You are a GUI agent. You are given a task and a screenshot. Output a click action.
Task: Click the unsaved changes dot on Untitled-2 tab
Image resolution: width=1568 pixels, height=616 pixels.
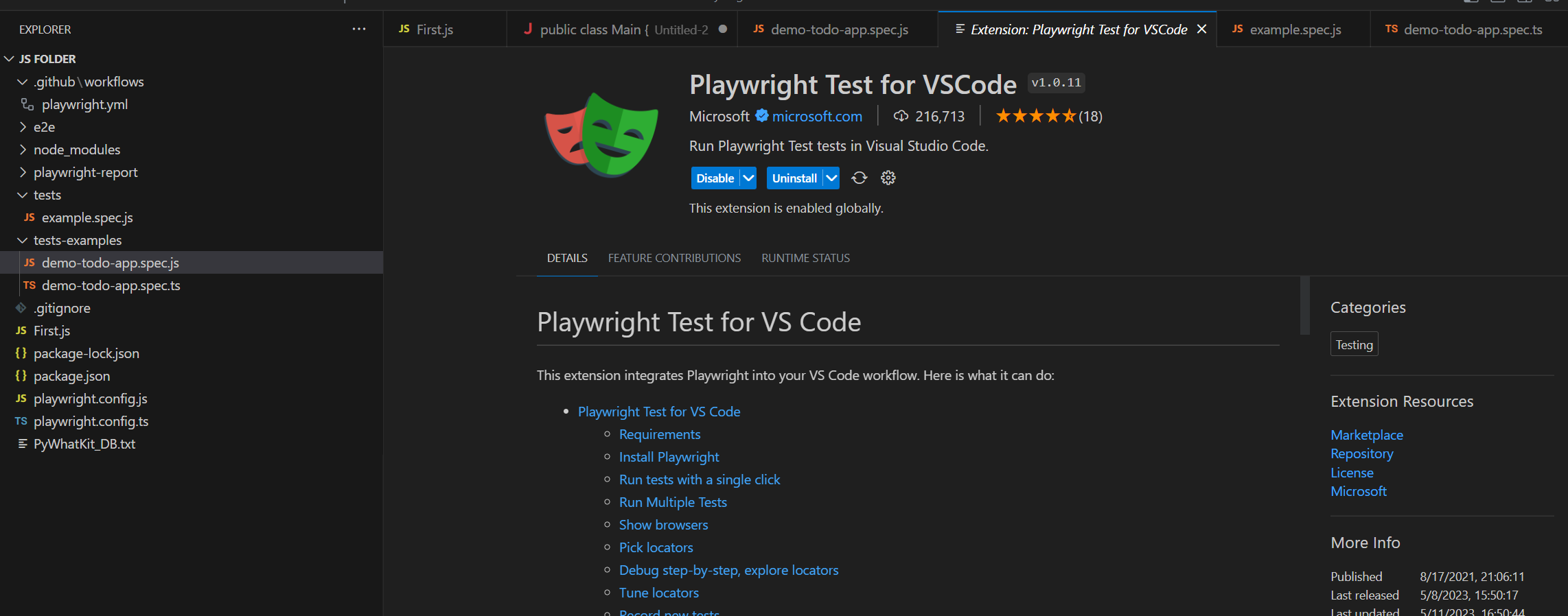tap(722, 29)
